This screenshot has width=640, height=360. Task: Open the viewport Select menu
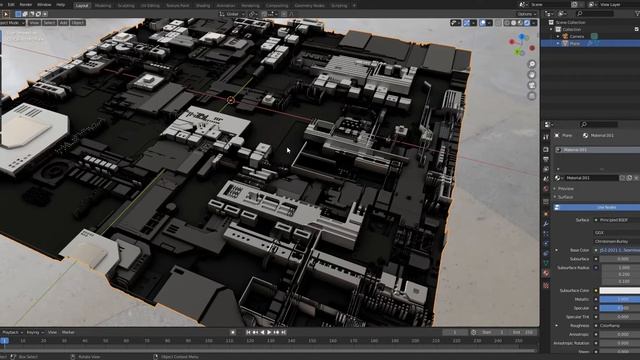point(49,22)
